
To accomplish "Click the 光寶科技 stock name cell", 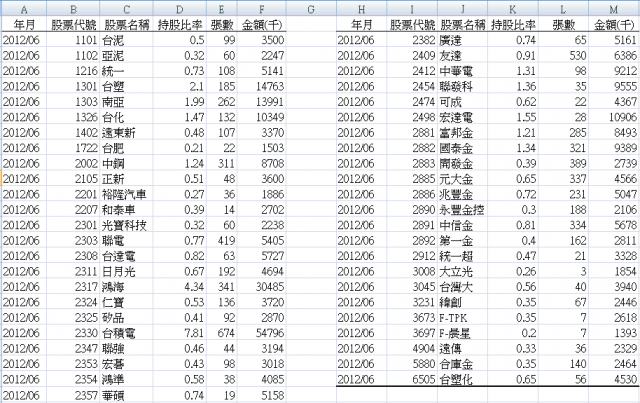I will click(127, 225).
